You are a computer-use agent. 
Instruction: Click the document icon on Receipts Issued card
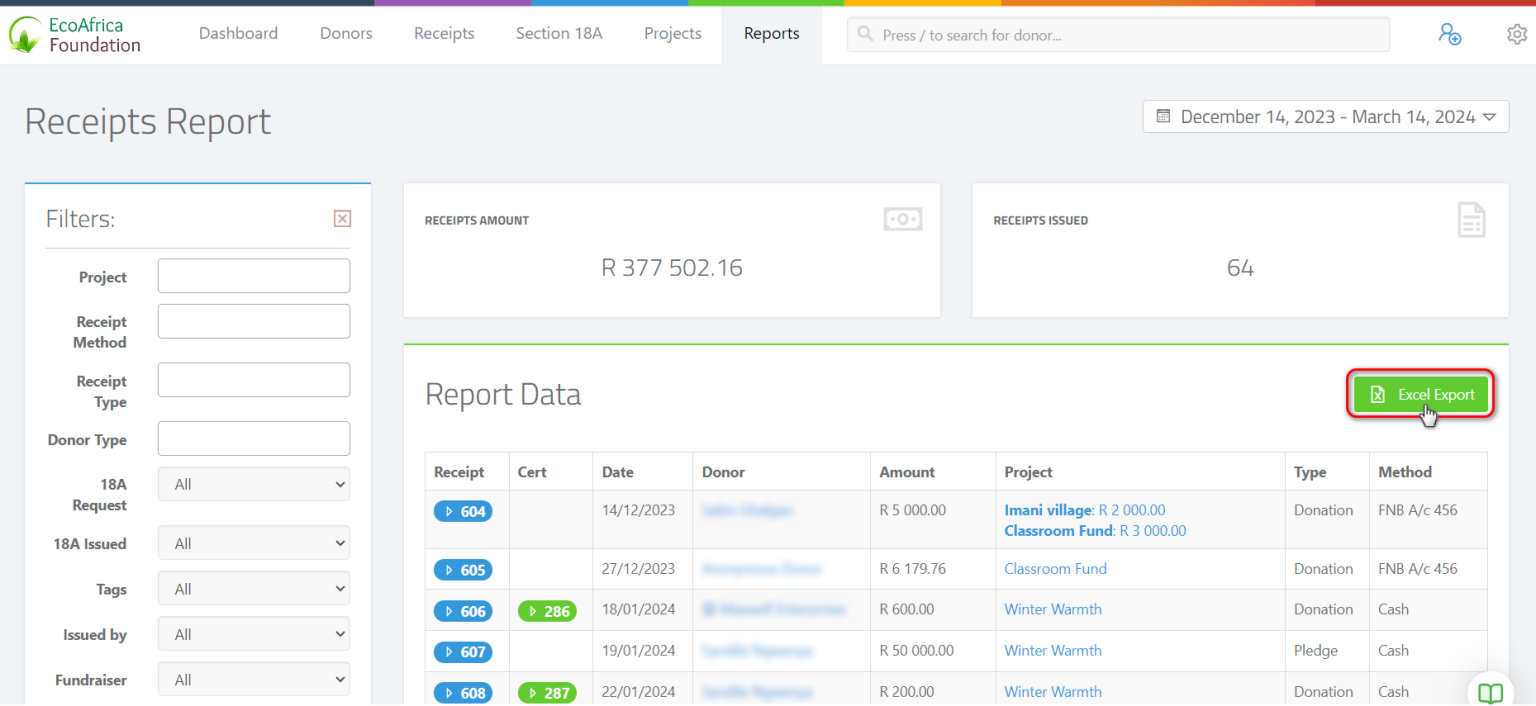pyautogui.click(x=1471, y=219)
